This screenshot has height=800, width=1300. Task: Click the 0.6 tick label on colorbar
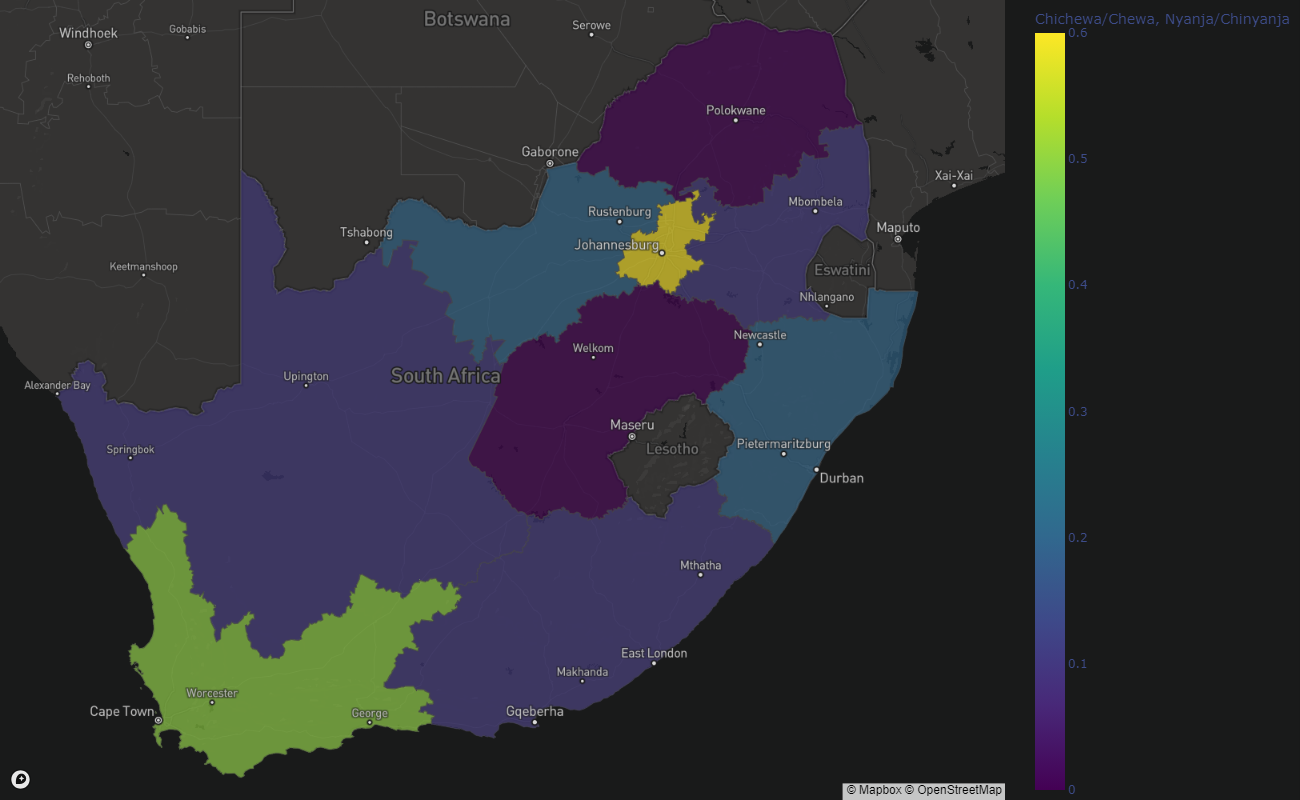coord(1077,32)
